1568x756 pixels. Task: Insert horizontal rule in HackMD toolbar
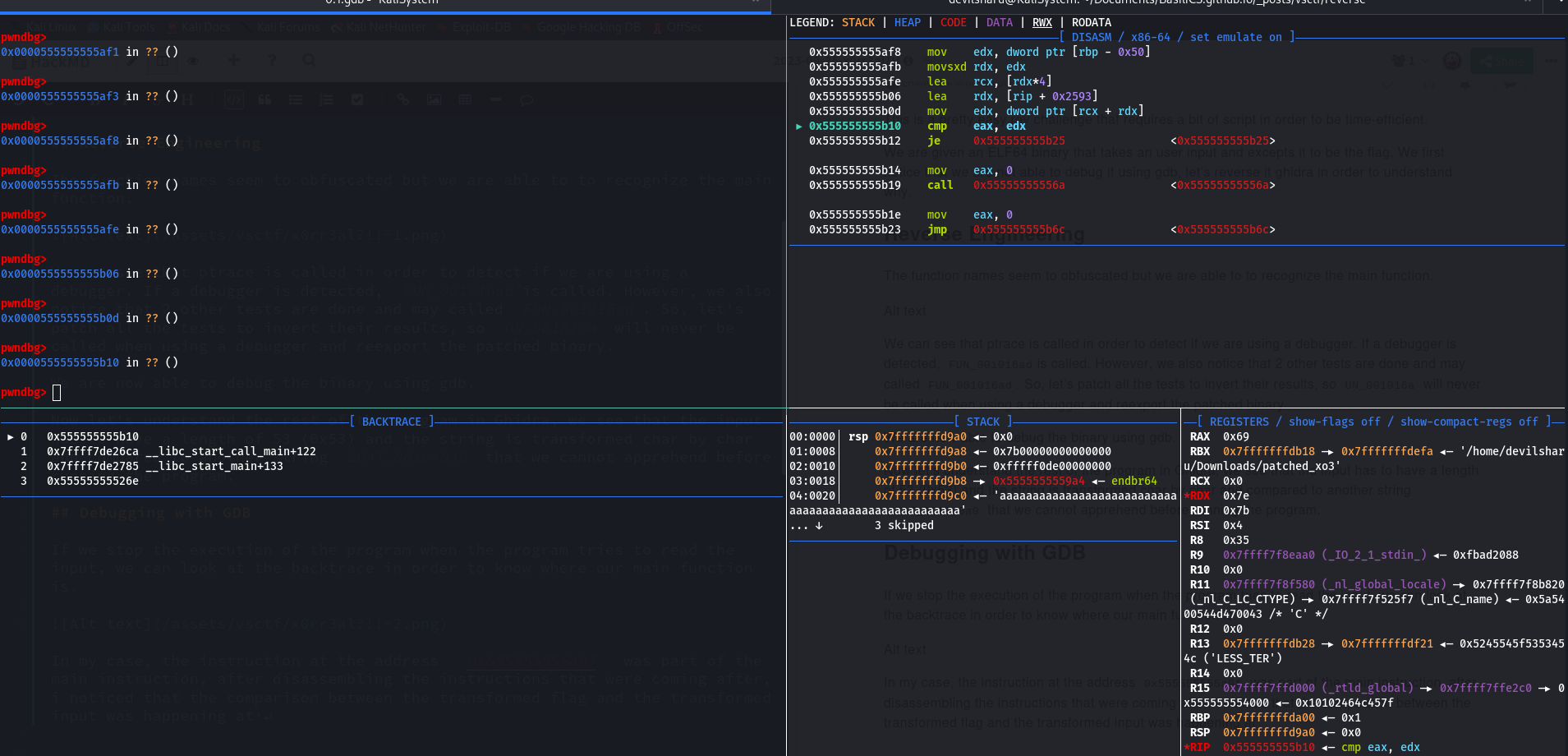point(495,100)
